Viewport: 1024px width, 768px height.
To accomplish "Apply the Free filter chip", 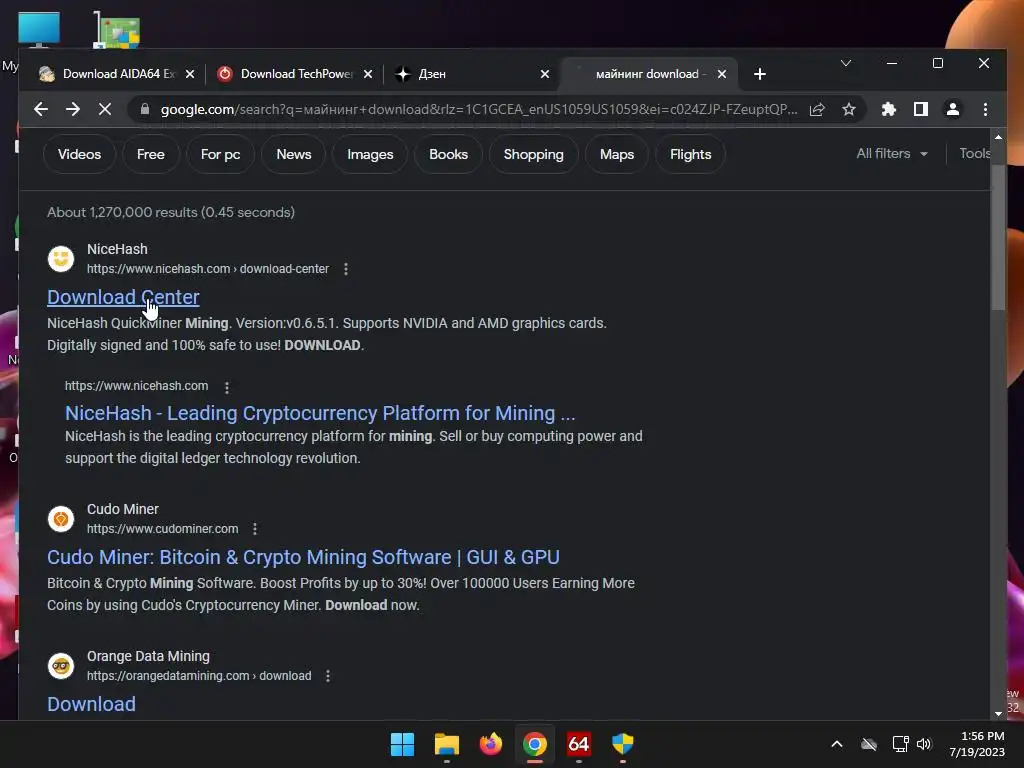I will click(150, 154).
